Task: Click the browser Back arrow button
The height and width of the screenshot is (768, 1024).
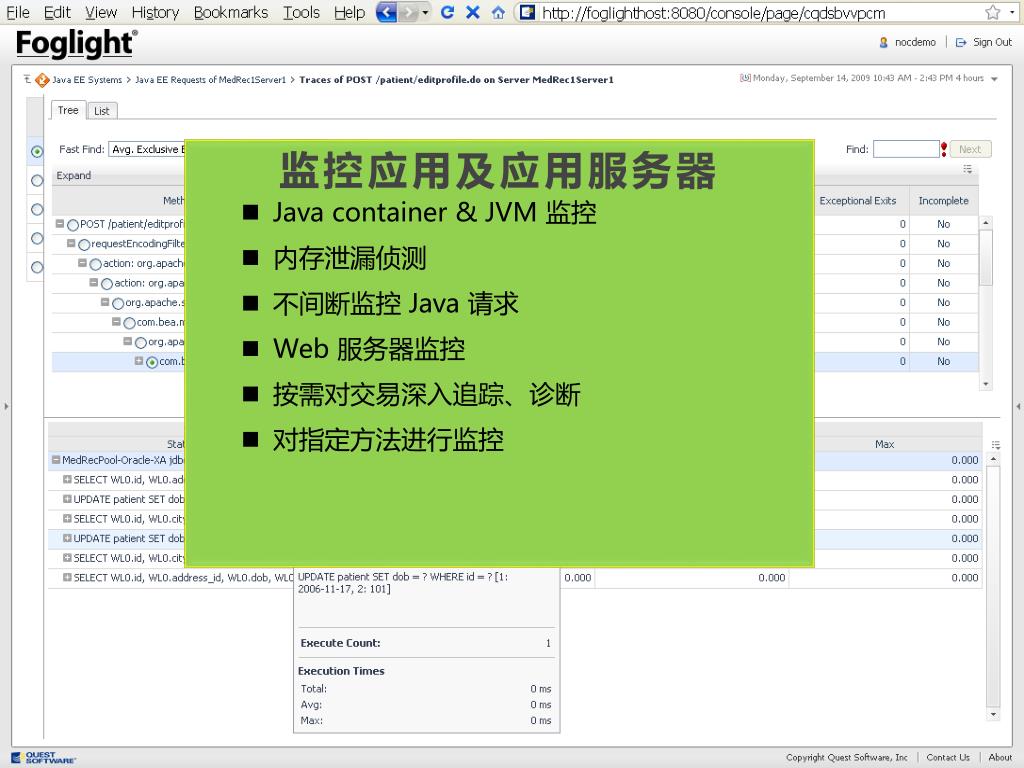Action: [387, 12]
